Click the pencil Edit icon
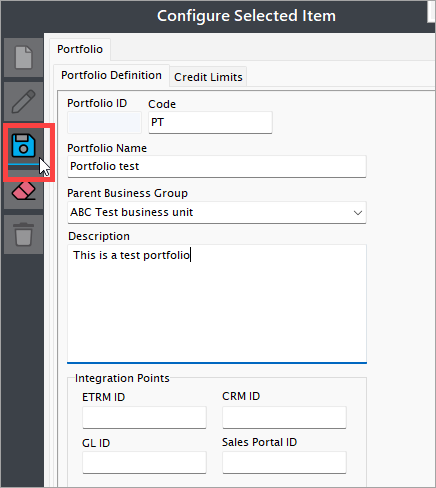This screenshot has width=436, height=488. click(x=23, y=101)
